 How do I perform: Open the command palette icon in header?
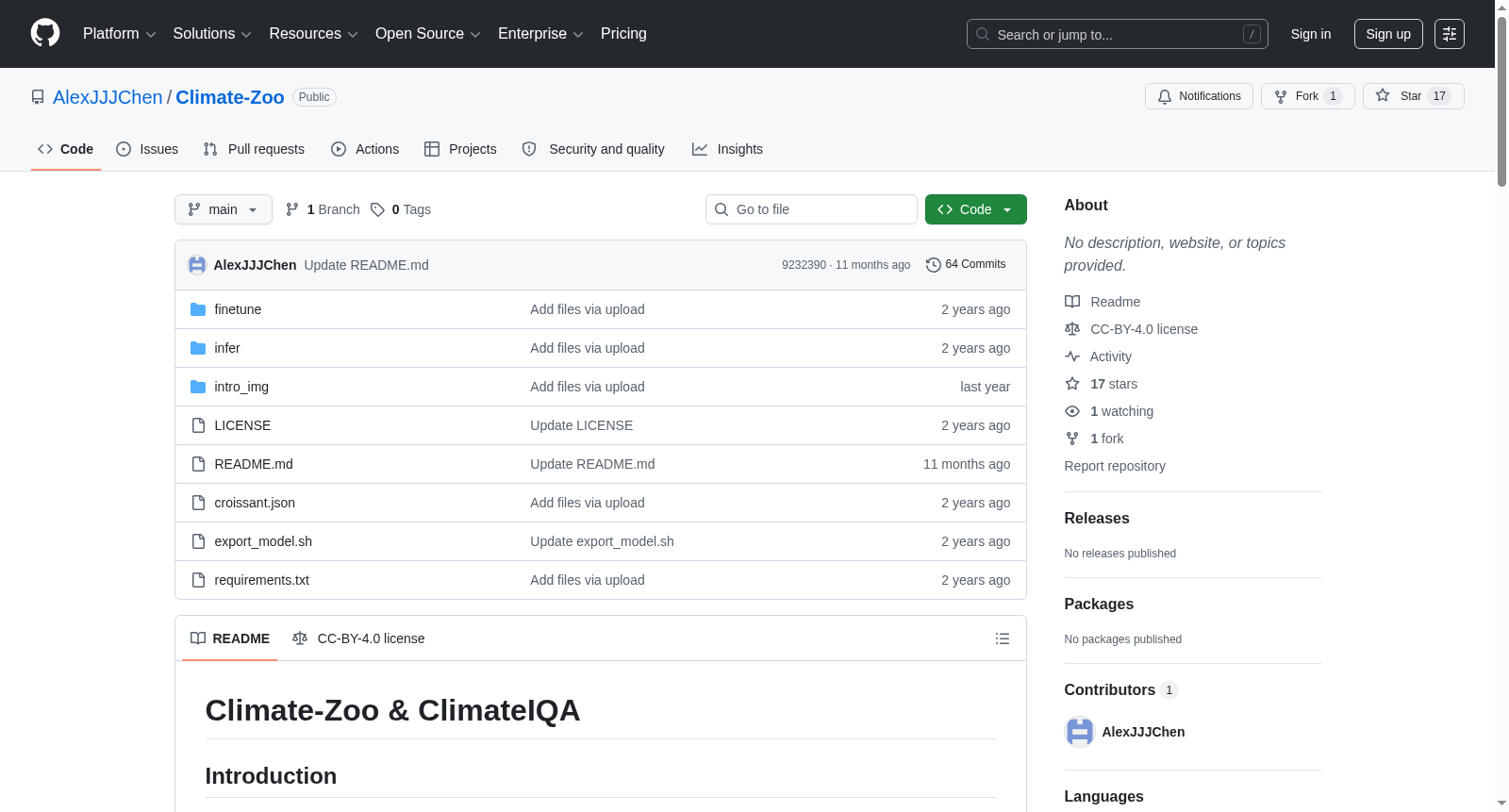[x=1449, y=34]
